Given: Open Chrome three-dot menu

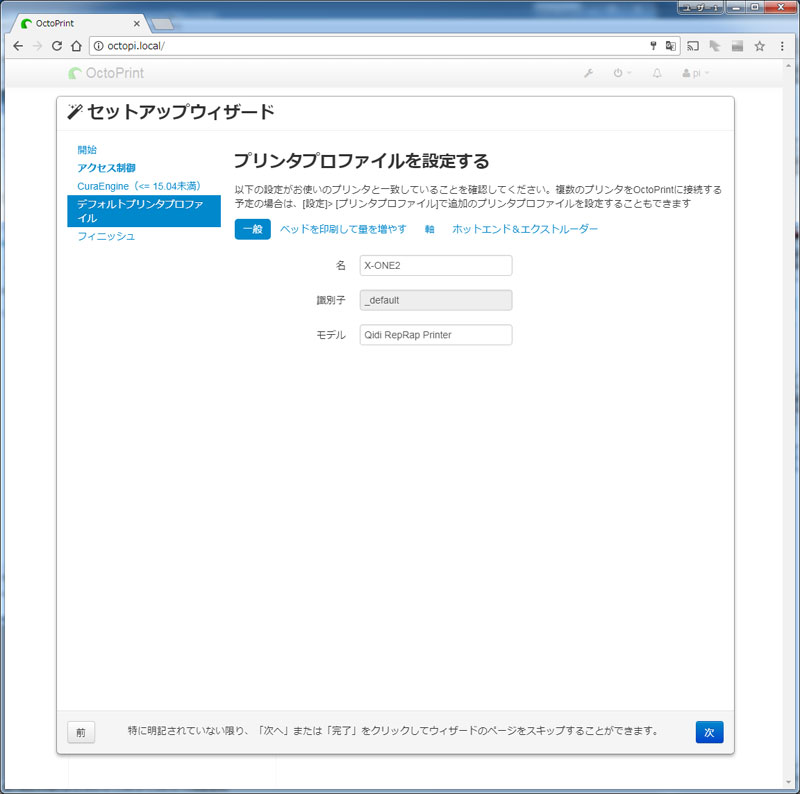Looking at the screenshot, I should point(782,46).
